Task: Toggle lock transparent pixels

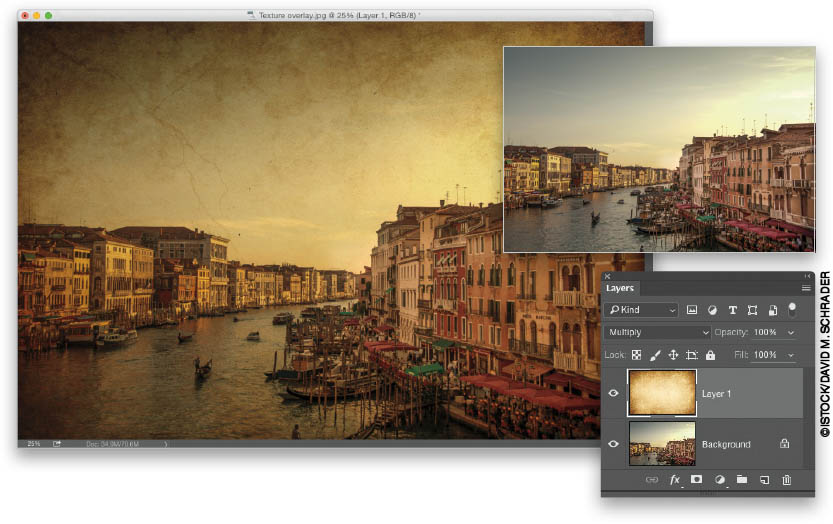Action: (636, 355)
